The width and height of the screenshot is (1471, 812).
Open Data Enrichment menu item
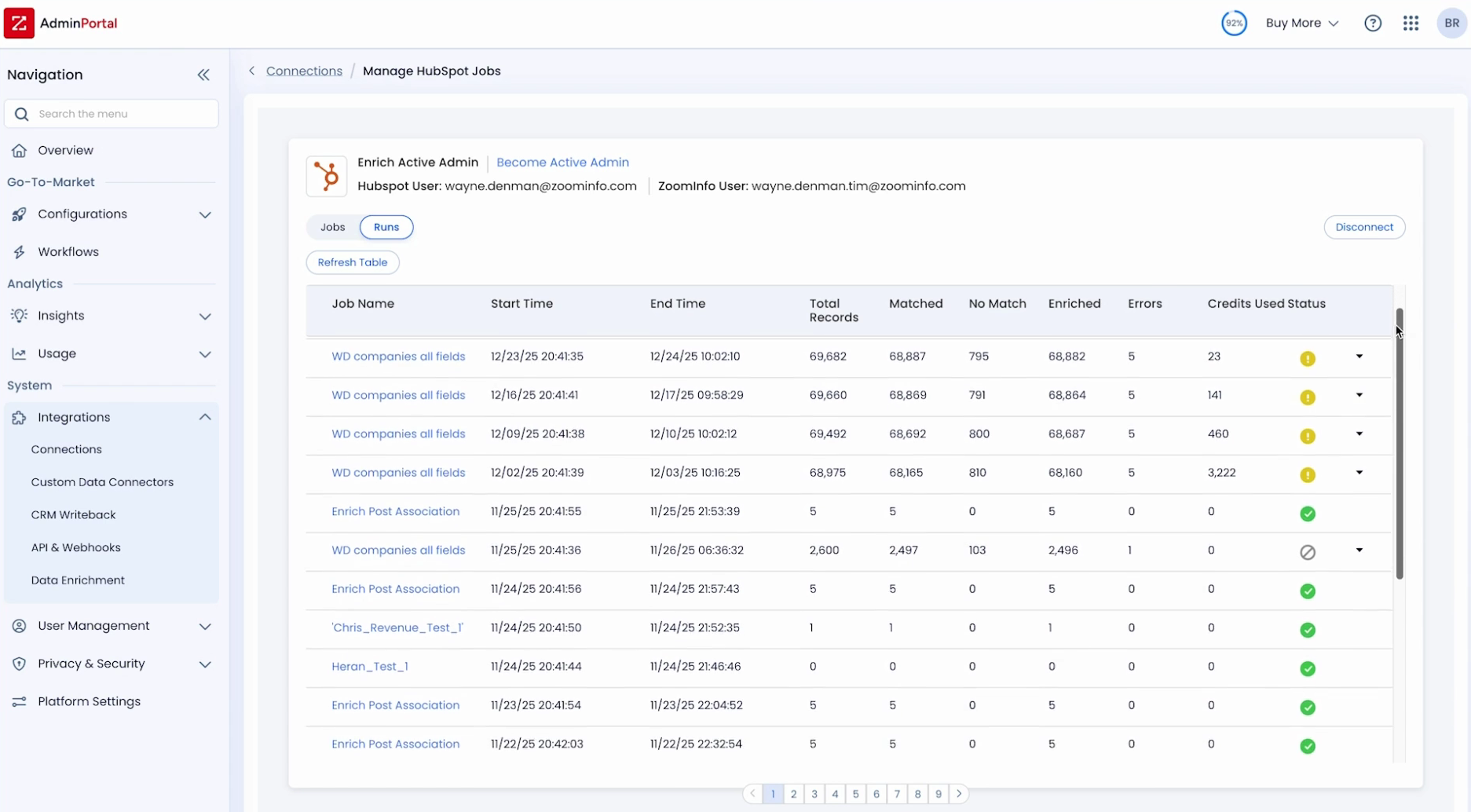coord(78,580)
